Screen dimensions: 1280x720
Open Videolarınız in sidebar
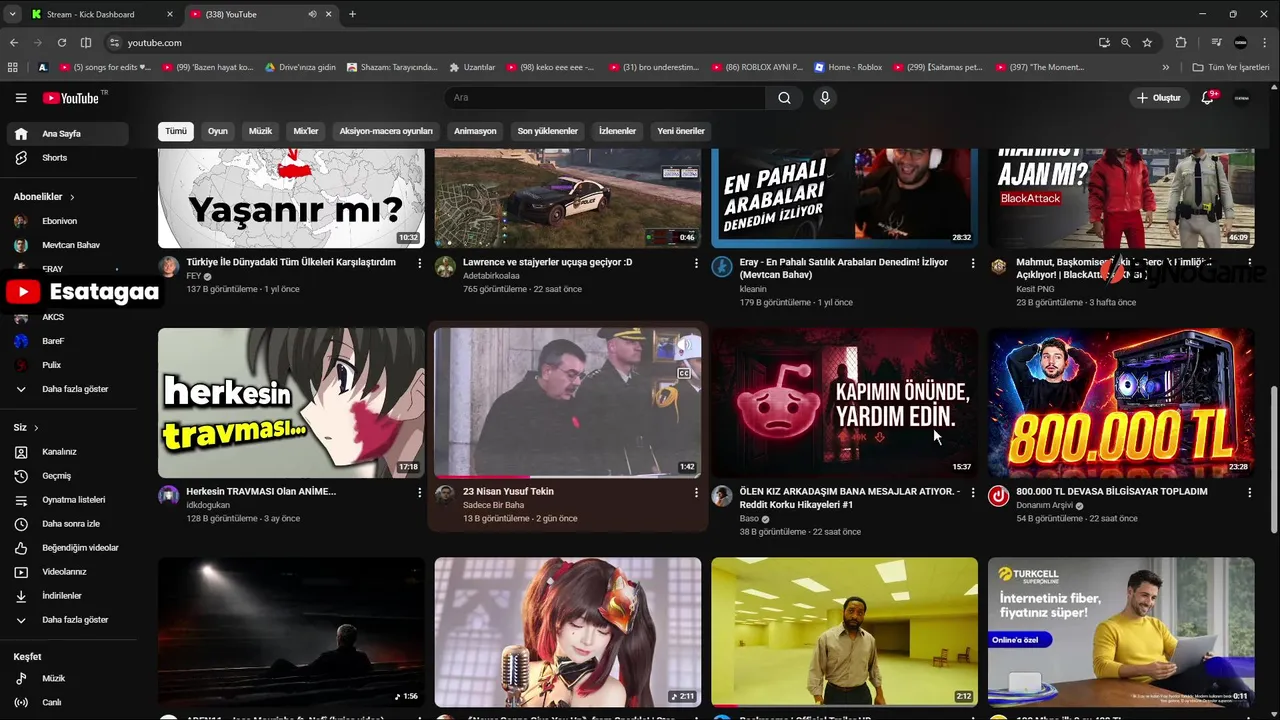click(67, 572)
